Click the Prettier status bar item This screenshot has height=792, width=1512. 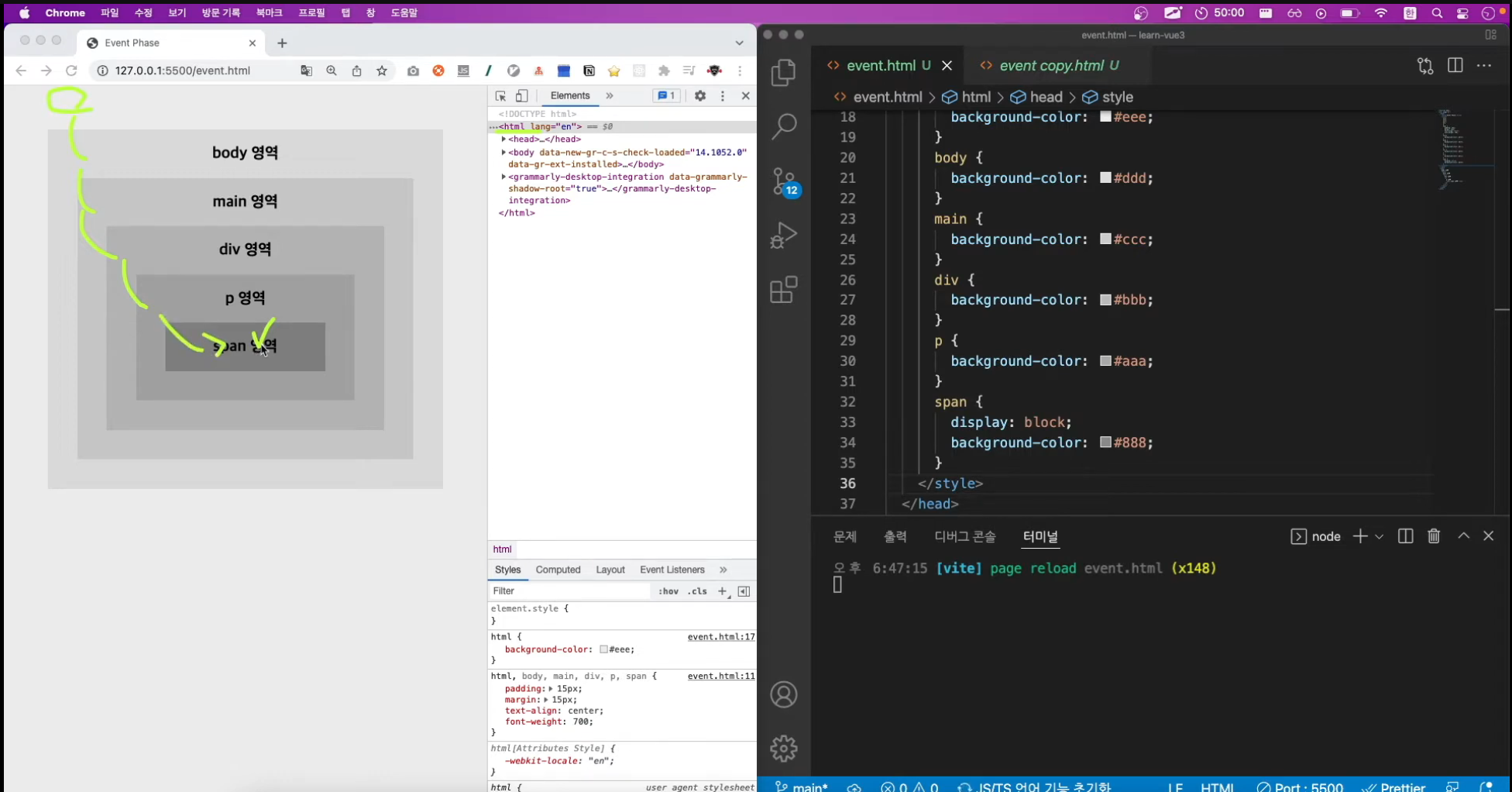click(x=1393, y=787)
